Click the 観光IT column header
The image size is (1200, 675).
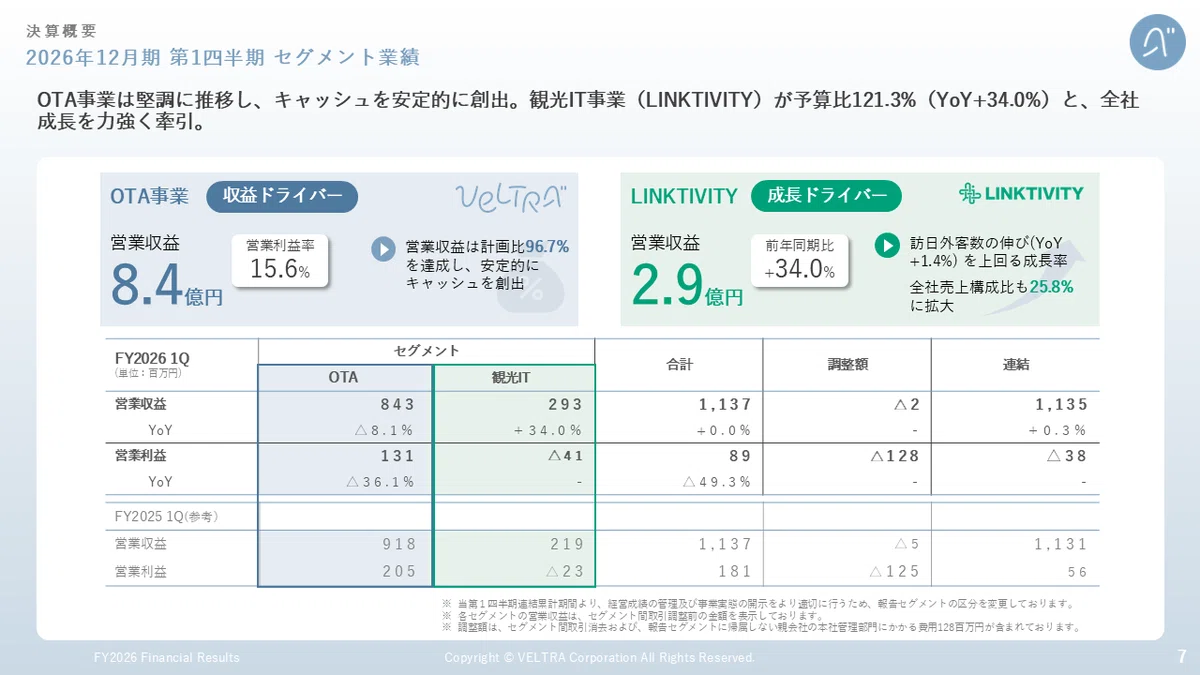[512, 378]
